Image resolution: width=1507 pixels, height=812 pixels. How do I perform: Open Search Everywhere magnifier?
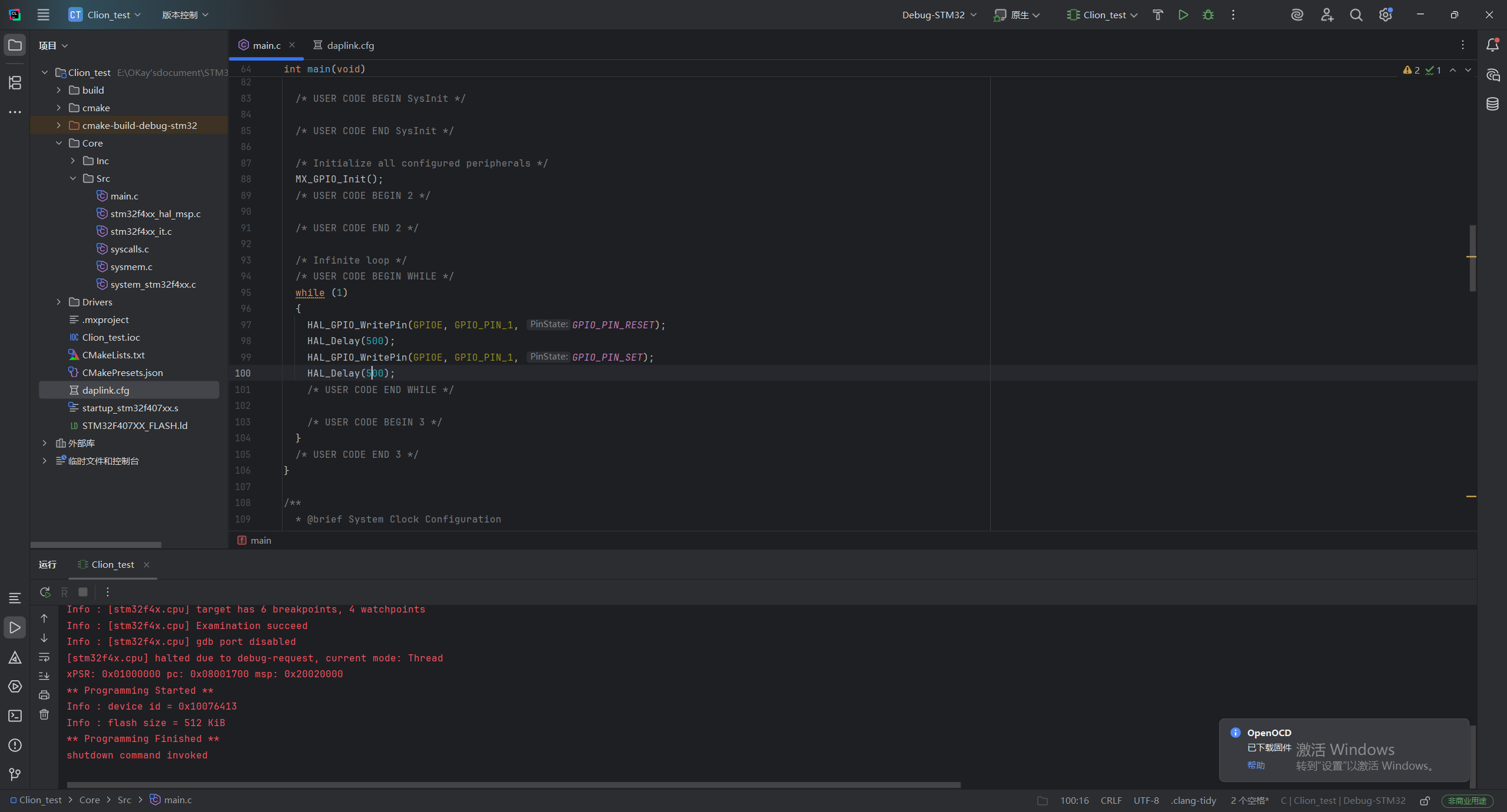[x=1356, y=15]
